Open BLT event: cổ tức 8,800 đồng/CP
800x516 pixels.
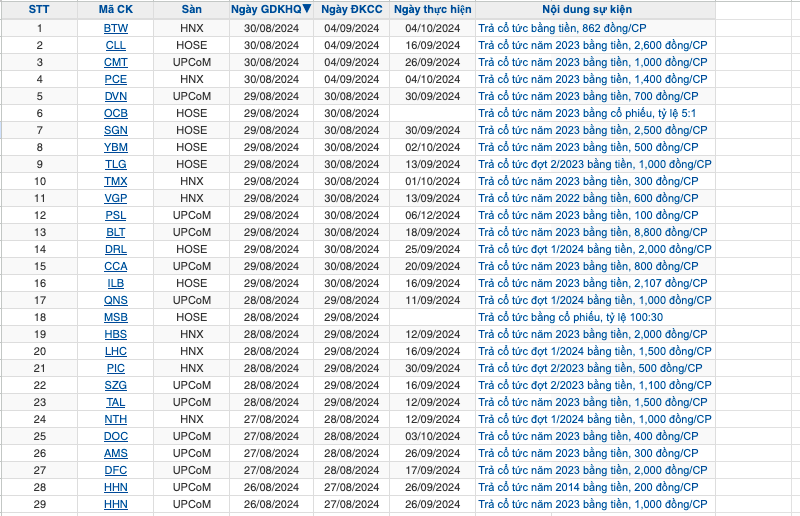click(x=593, y=232)
